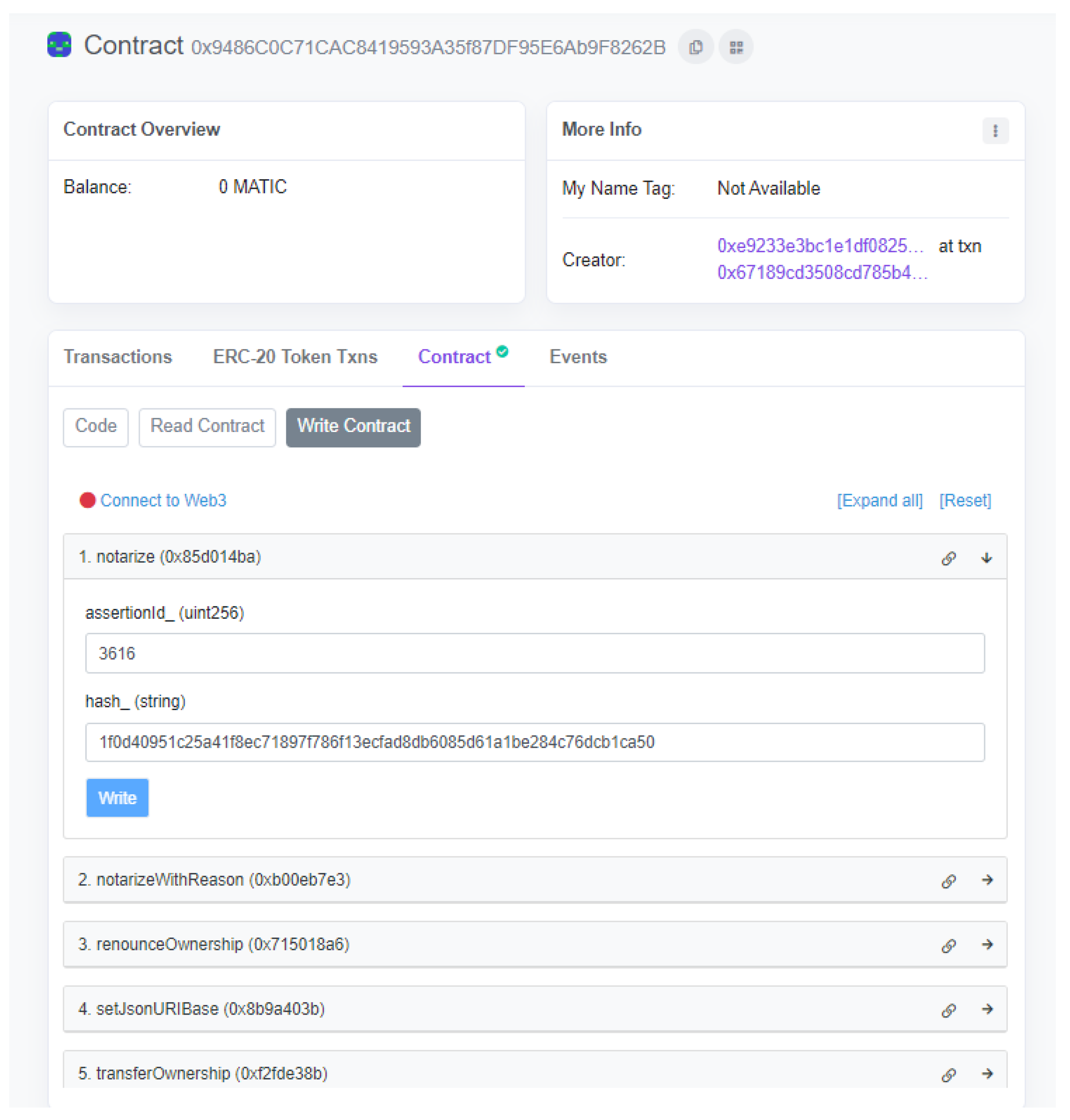Focus the assertionId_ input field
This screenshot has width=1070, height=1120.
534,653
